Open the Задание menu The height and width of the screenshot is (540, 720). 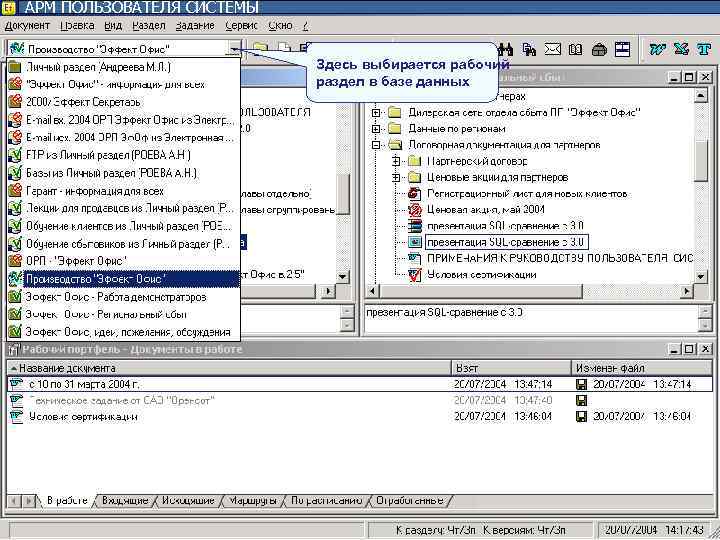click(195, 26)
